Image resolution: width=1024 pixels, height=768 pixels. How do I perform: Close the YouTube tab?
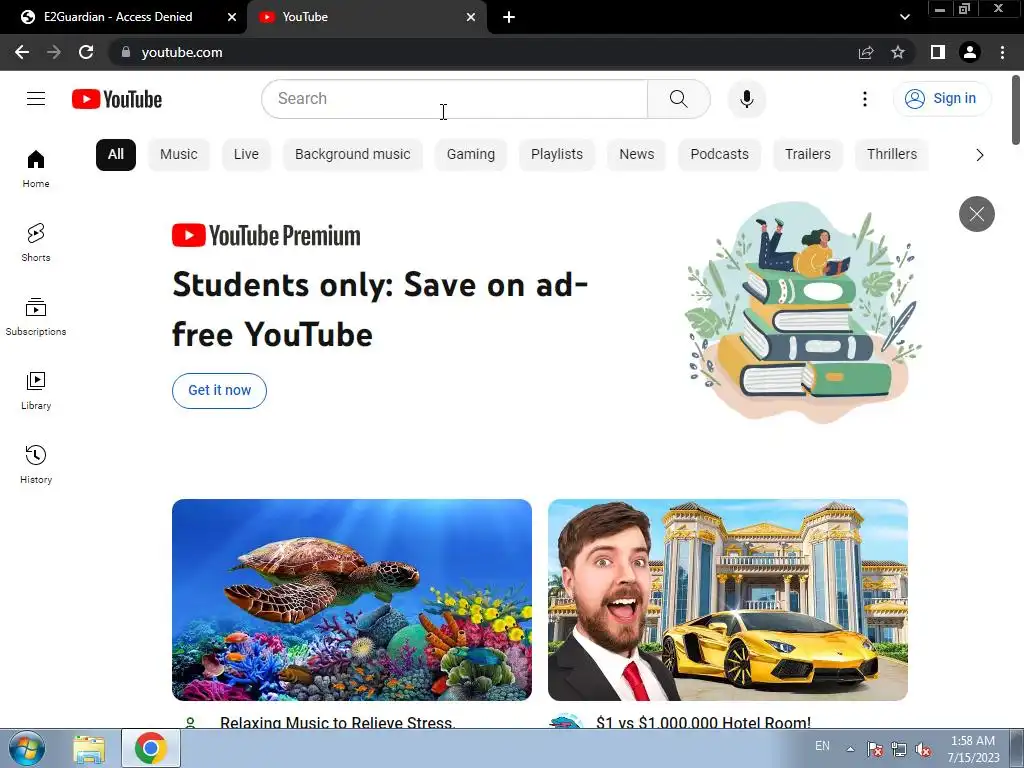tap(471, 17)
